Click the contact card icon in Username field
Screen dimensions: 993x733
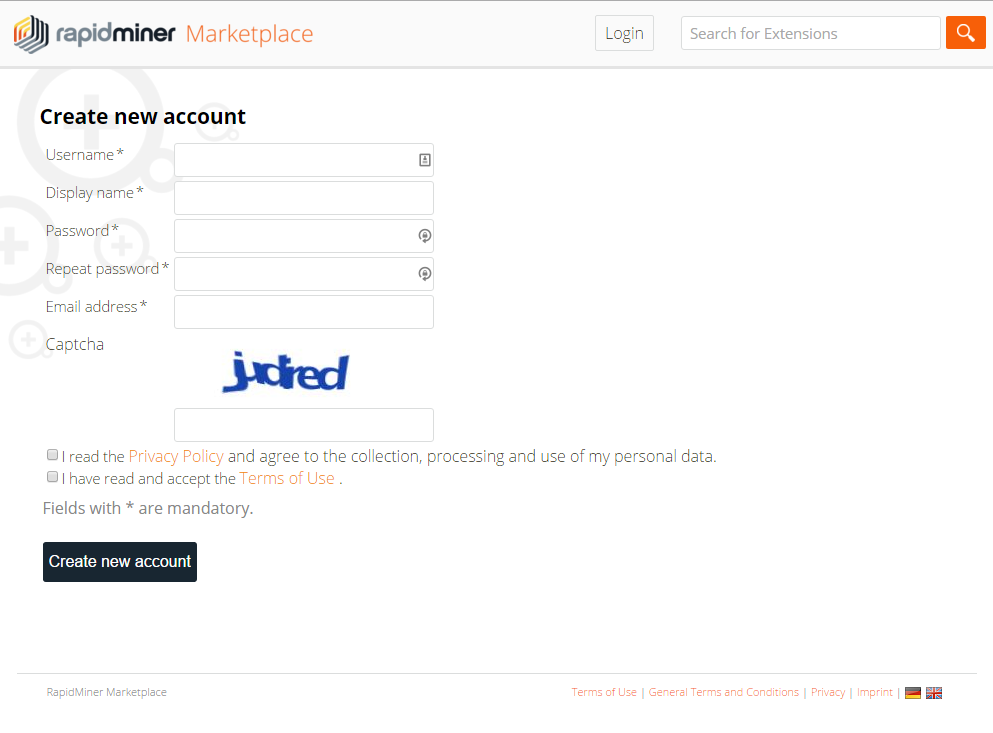tap(424, 159)
